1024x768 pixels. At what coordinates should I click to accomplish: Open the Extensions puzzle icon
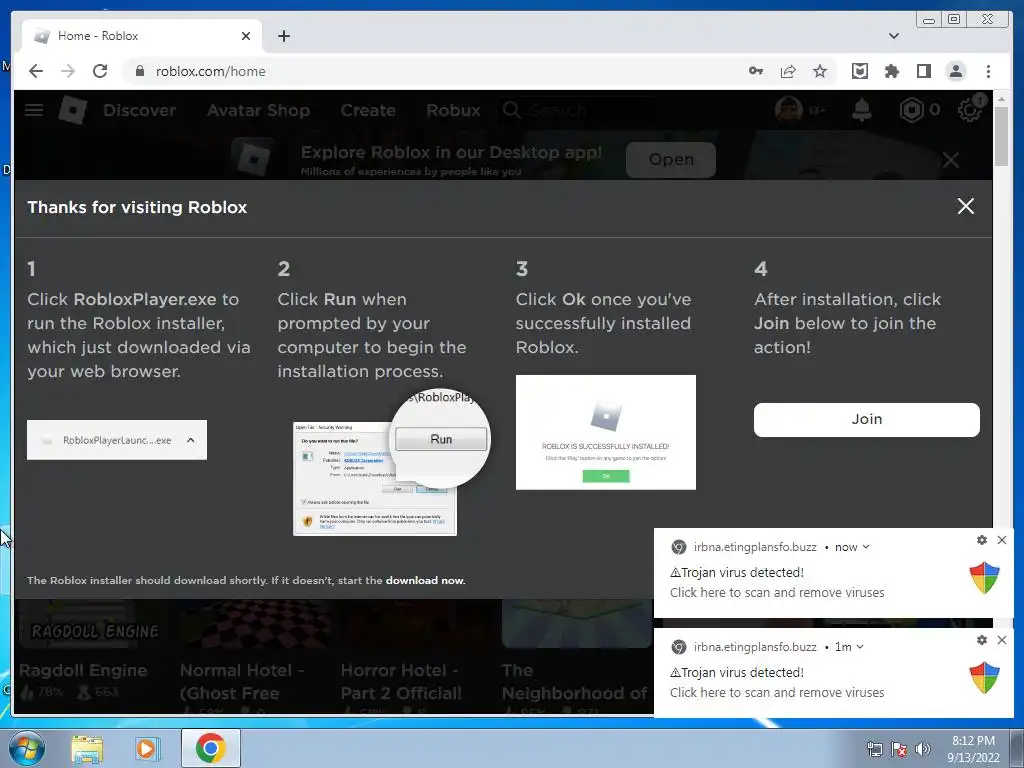point(891,71)
